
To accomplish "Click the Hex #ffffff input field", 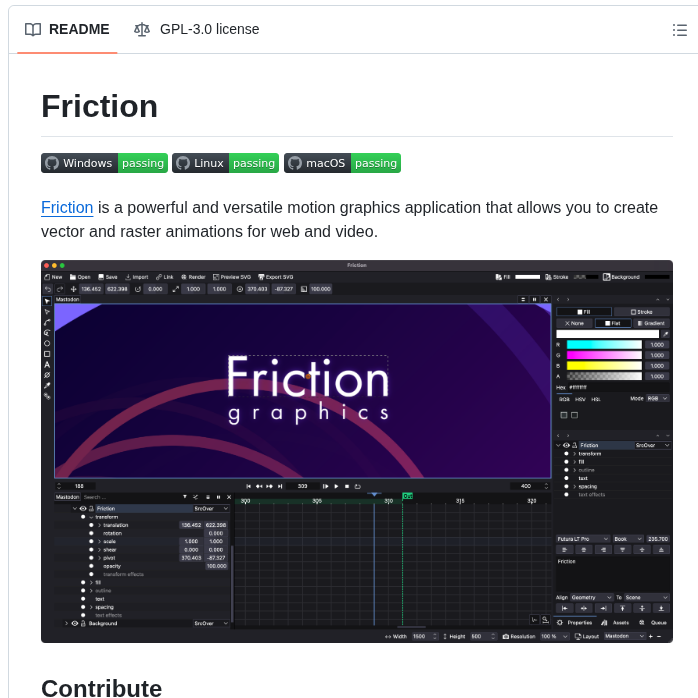I will (x=618, y=387).
